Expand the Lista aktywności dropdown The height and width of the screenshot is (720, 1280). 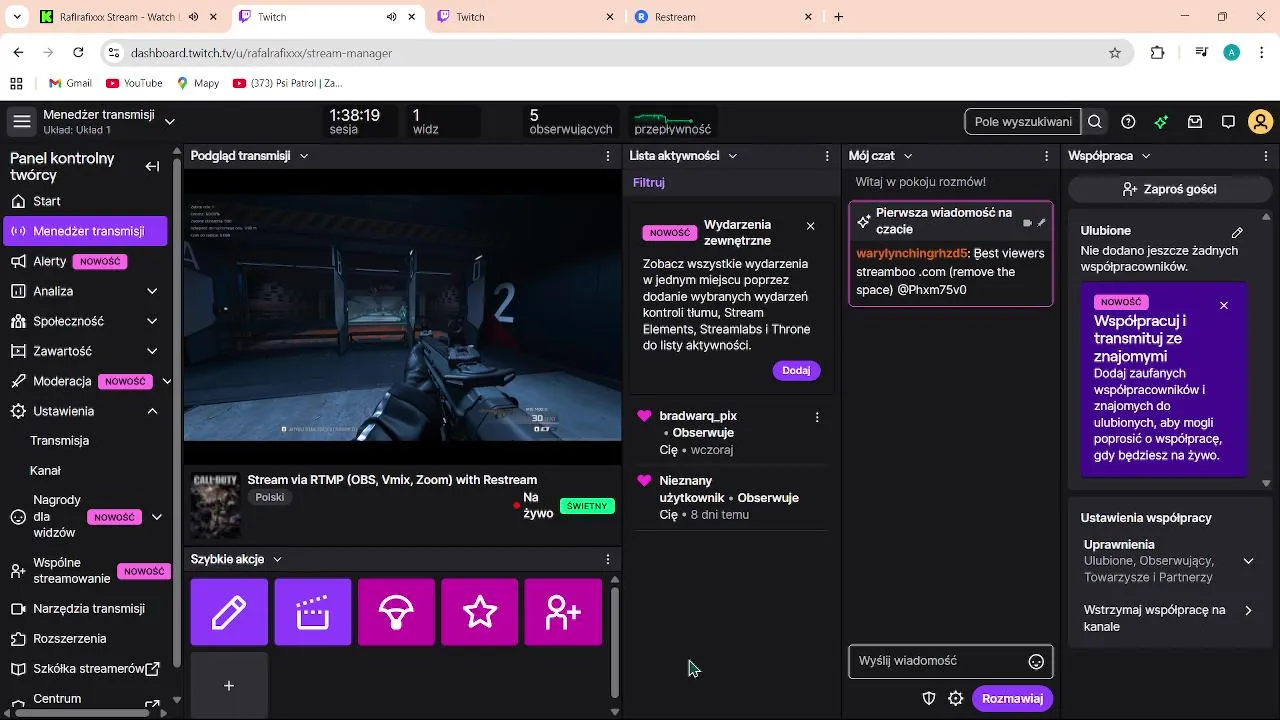[x=732, y=156]
